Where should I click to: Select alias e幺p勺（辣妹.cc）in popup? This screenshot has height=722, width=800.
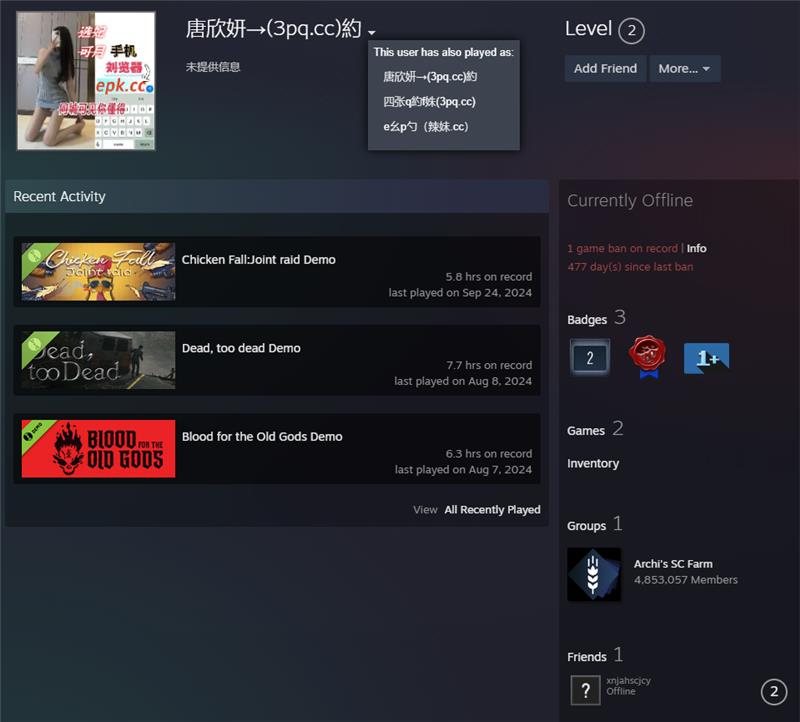pos(426,127)
